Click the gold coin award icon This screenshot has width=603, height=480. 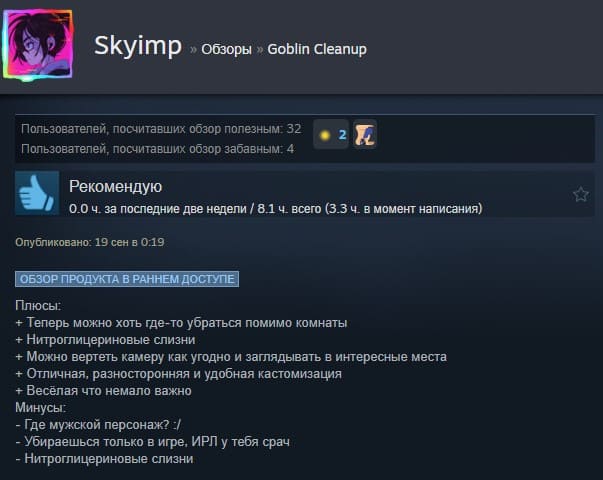click(325, 135)
